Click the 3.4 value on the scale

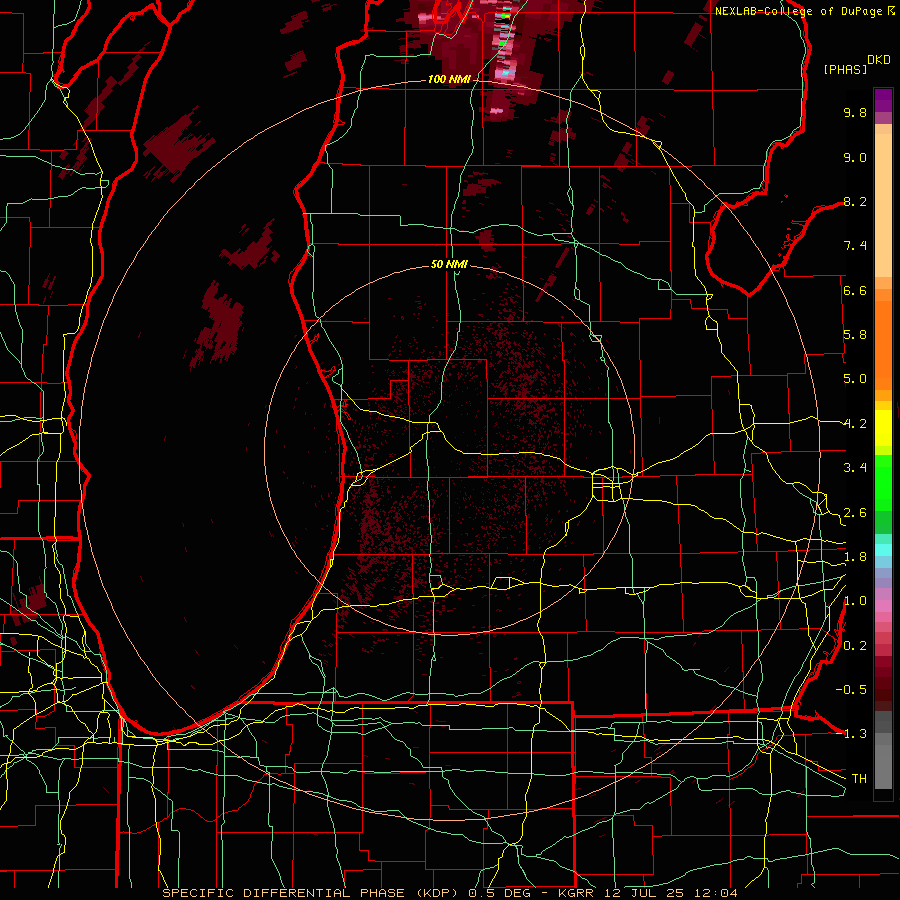(x=855, y=468)
